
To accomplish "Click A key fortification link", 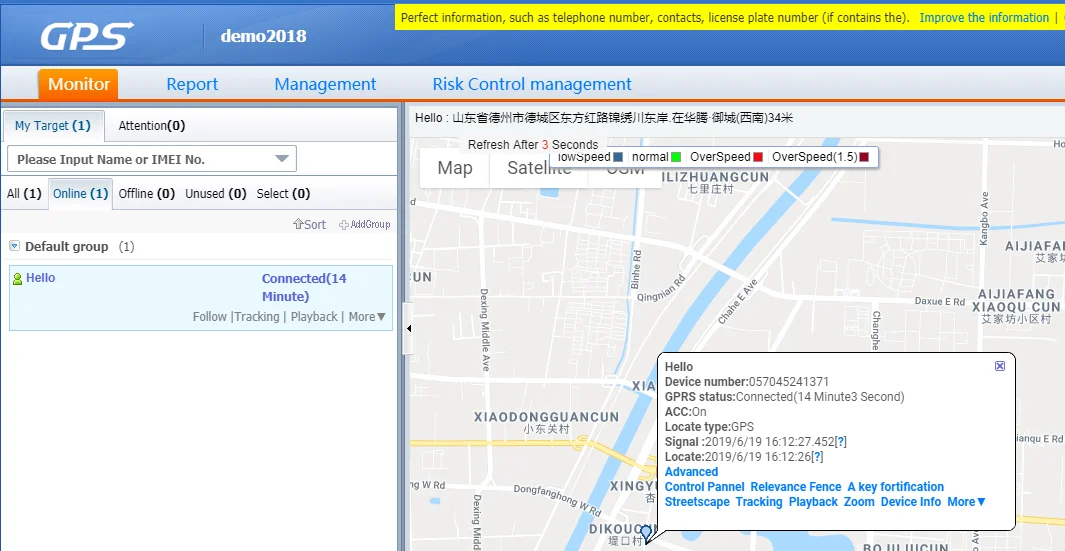I will [x=896, y=487].
